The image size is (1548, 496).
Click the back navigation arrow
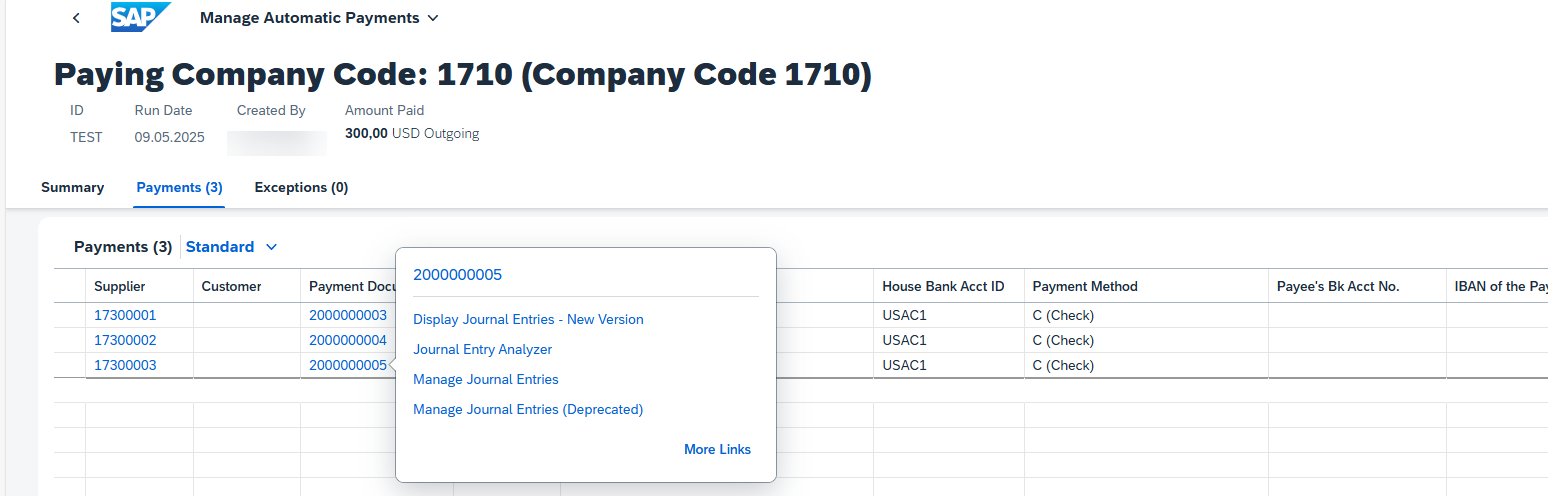point(76,18)
